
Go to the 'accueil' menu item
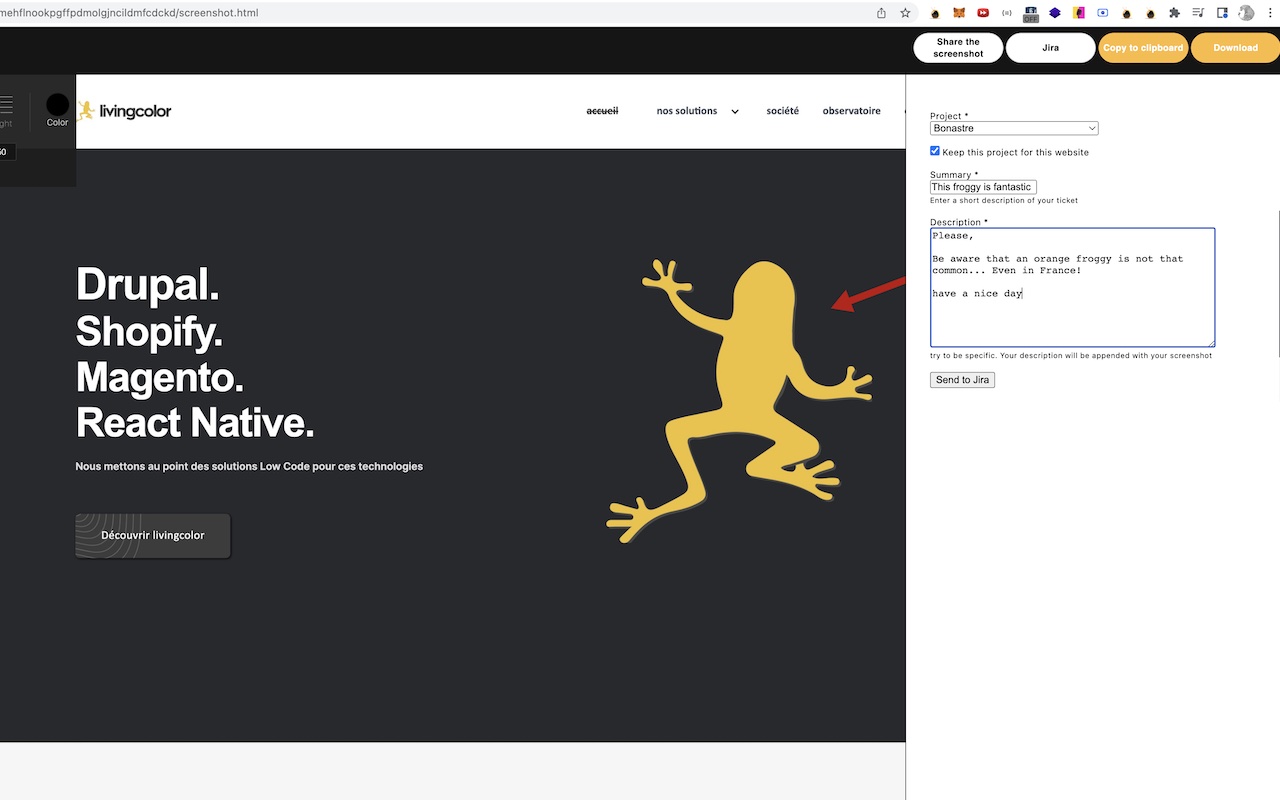tap(602, 111)
